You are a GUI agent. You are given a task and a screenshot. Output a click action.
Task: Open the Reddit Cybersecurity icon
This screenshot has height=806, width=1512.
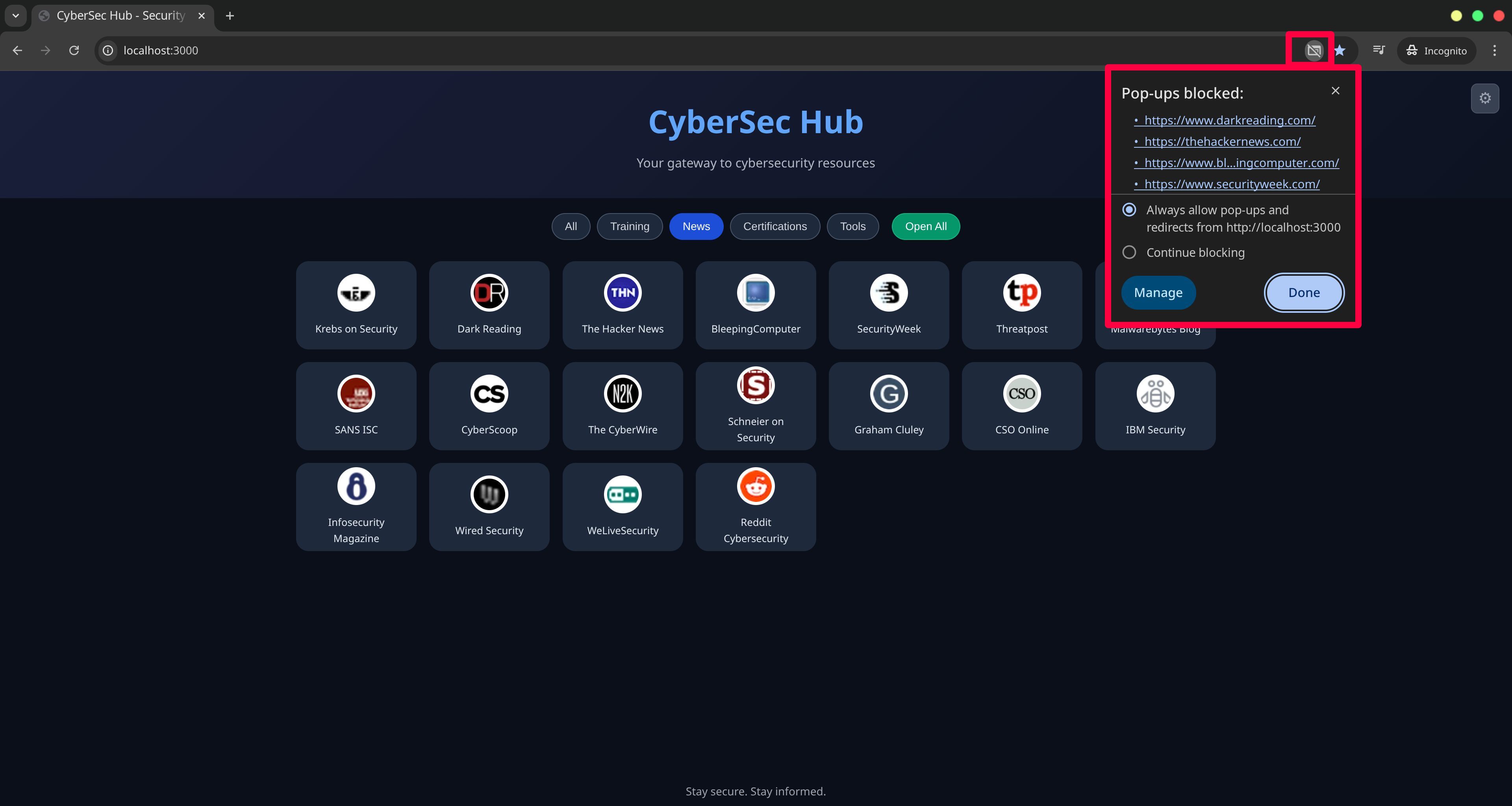point(756,486)
